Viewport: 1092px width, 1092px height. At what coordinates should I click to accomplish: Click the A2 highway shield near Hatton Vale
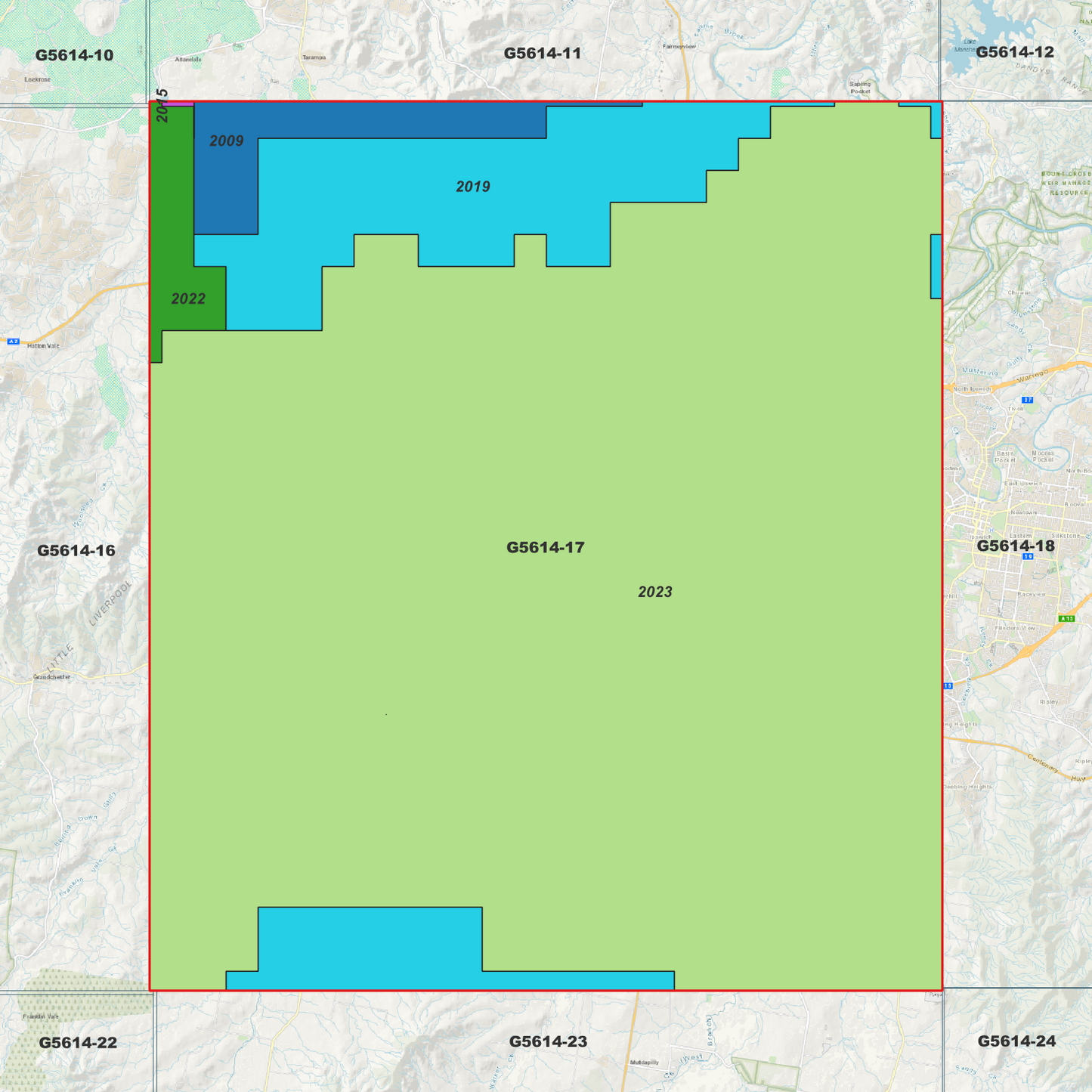(13, 342)
